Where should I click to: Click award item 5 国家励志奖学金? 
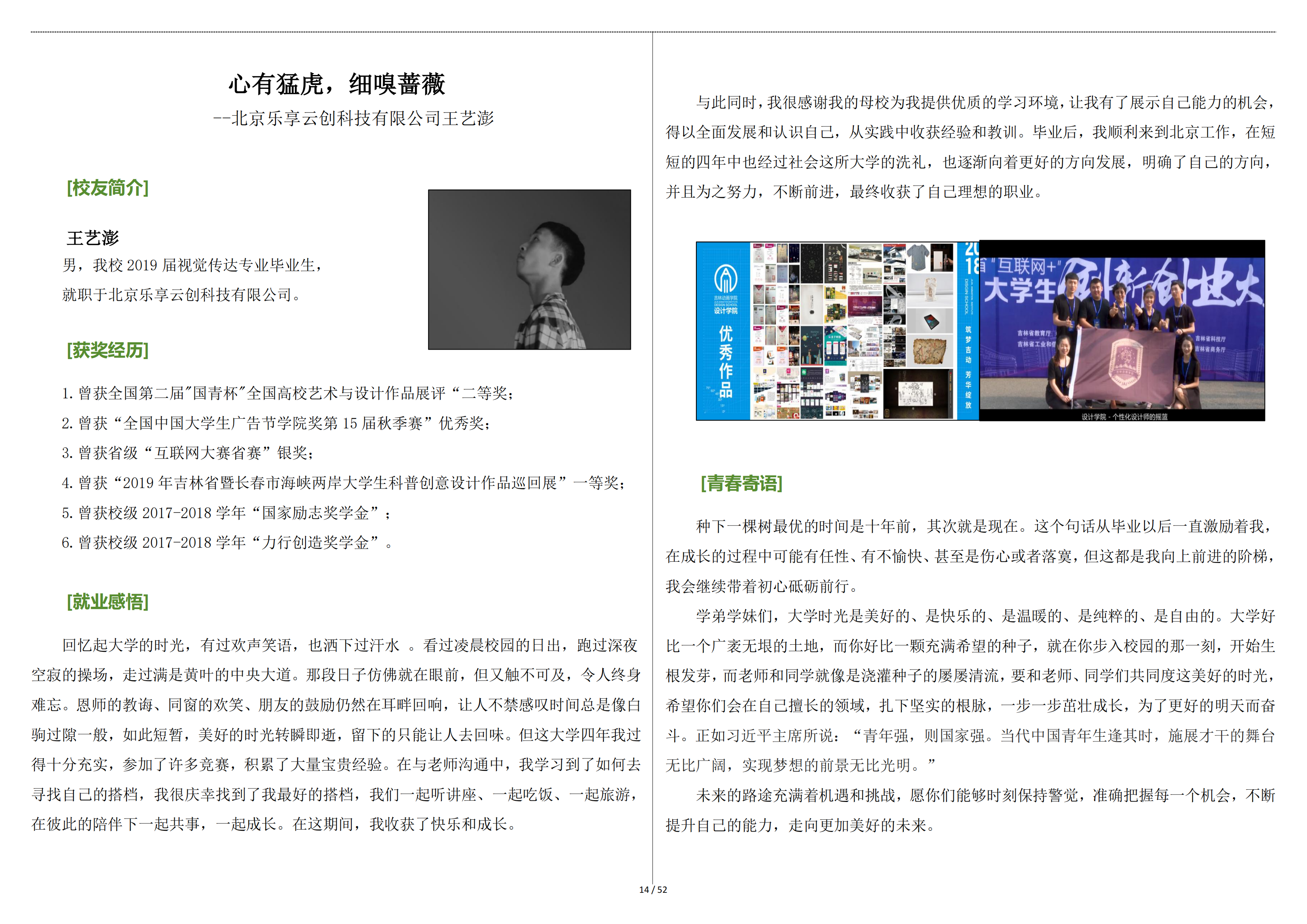tap(226, 513)
